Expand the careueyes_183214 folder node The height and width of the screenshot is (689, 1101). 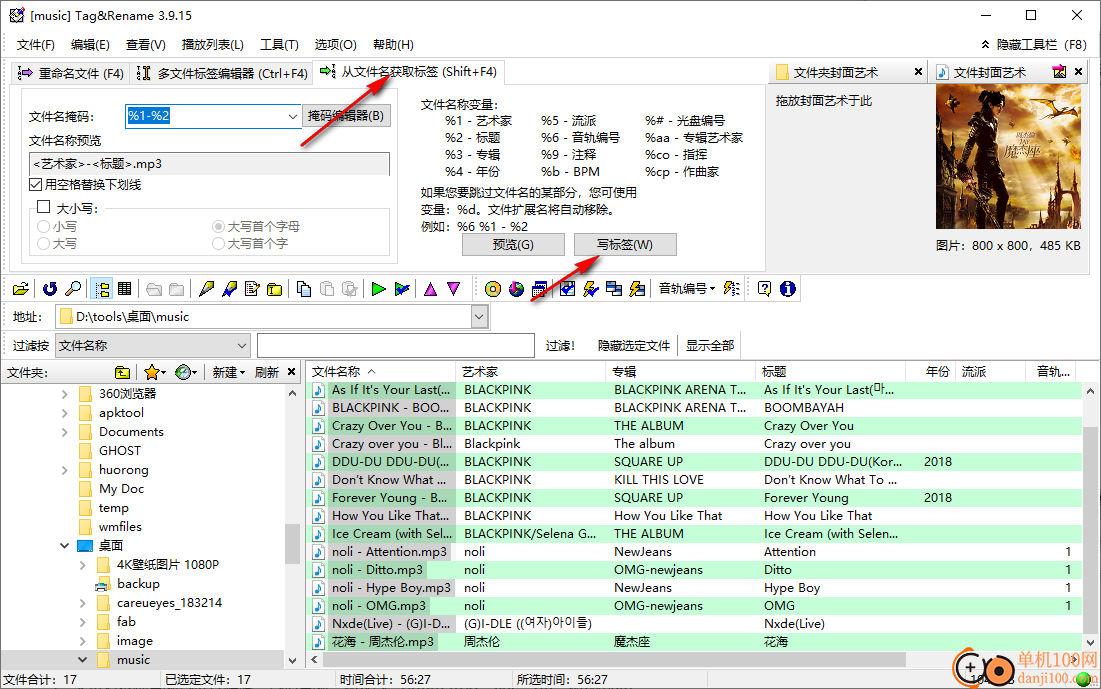point(83,603)
